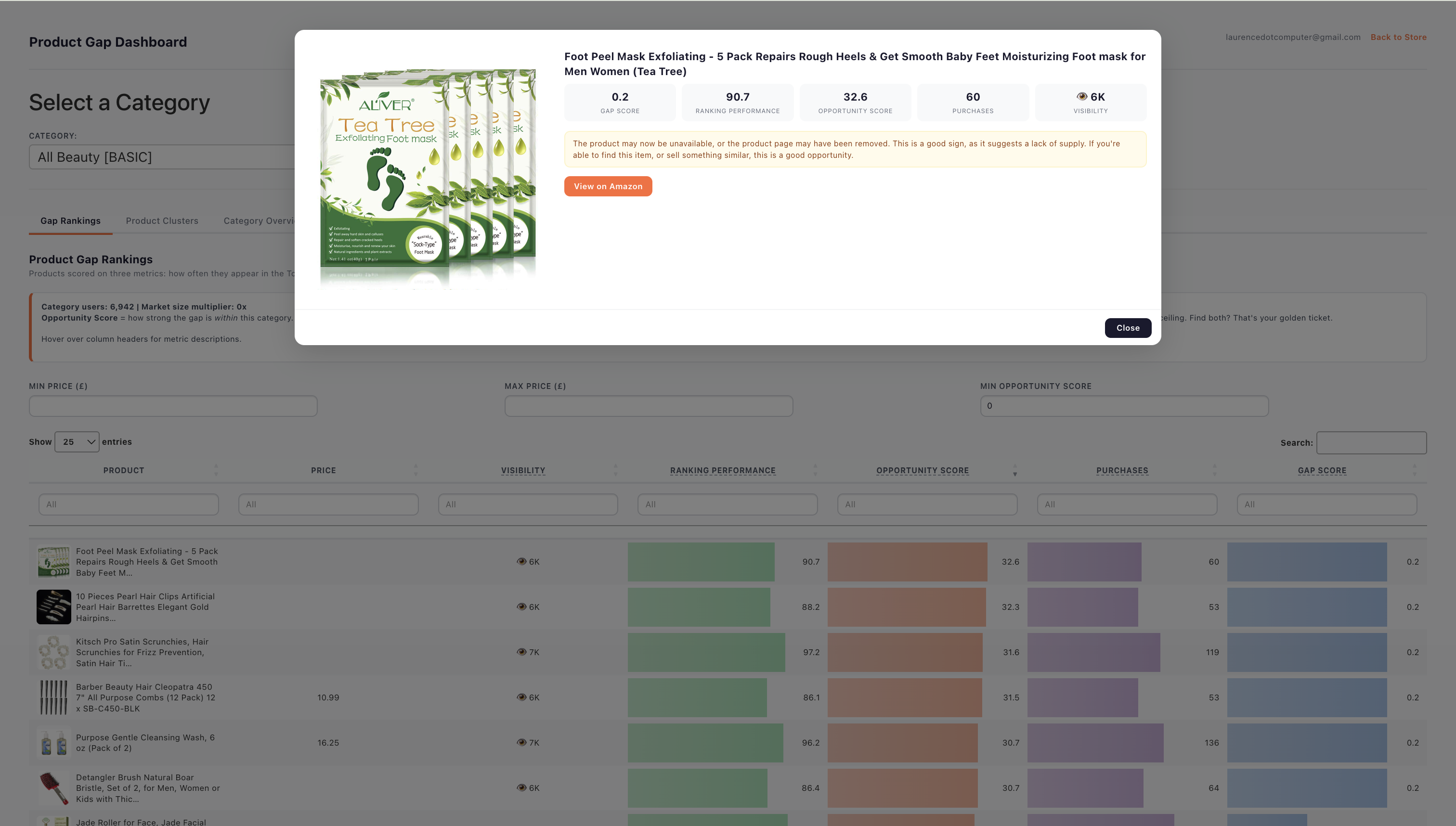Click the View on Amazon button

coord(608,186)
